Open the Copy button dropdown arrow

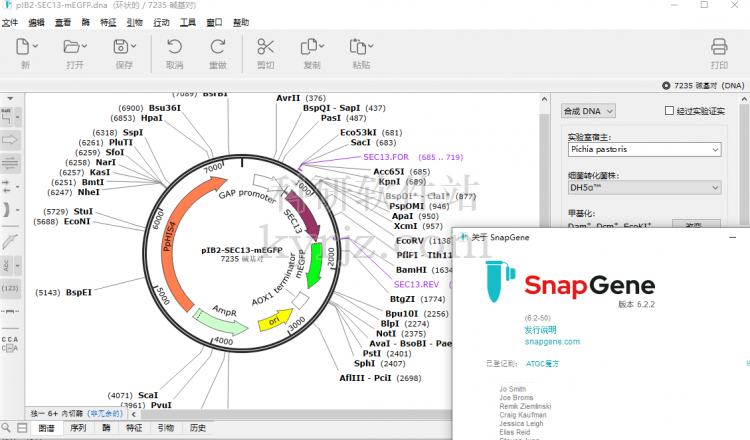pos(321,46)
